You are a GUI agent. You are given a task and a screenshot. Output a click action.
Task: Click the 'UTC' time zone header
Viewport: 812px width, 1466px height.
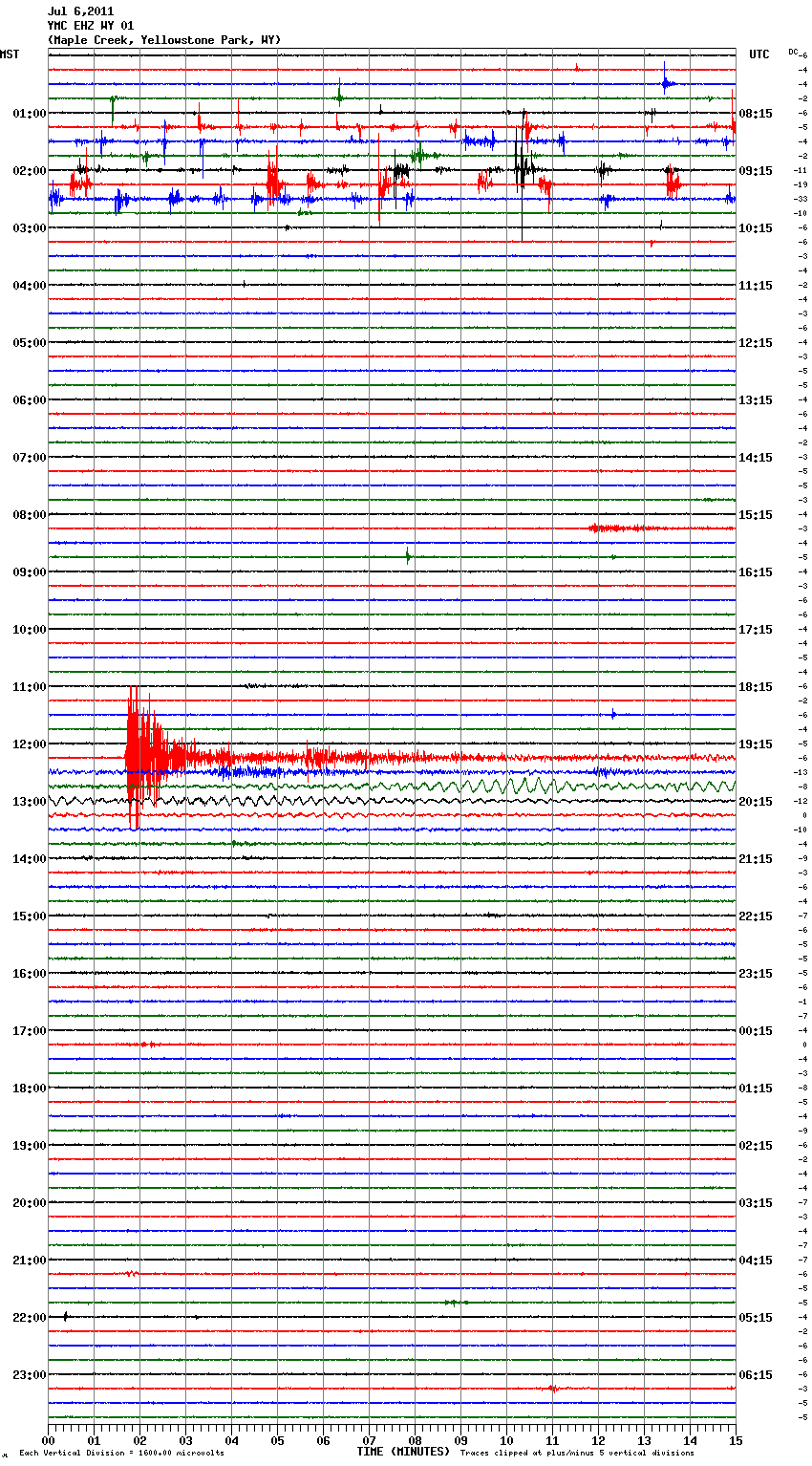[759, 54]
